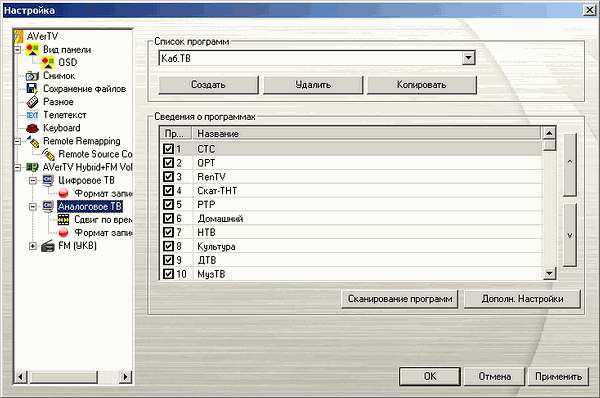The image size is (600, 398).
Task: Uncheck channel 5 РТР checkbox
Action: point(168,204)
